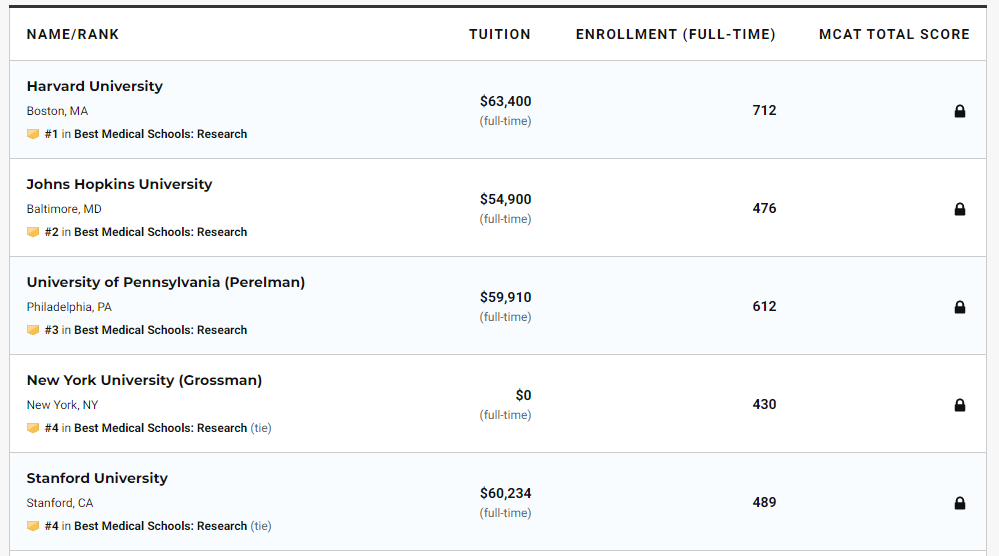
Task: Click Harvard's Best Medical Schools: Research link
Action: coord(160,134)
